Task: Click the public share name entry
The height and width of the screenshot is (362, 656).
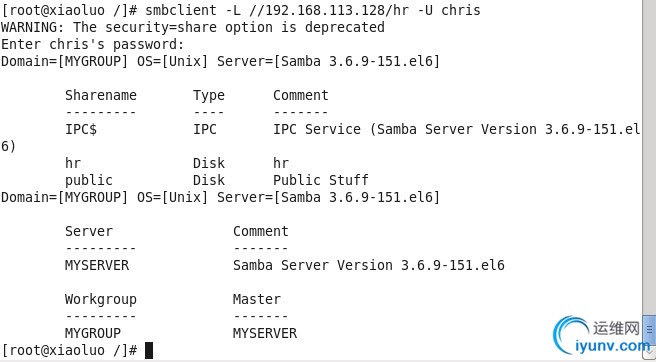Action: point(89,180)
